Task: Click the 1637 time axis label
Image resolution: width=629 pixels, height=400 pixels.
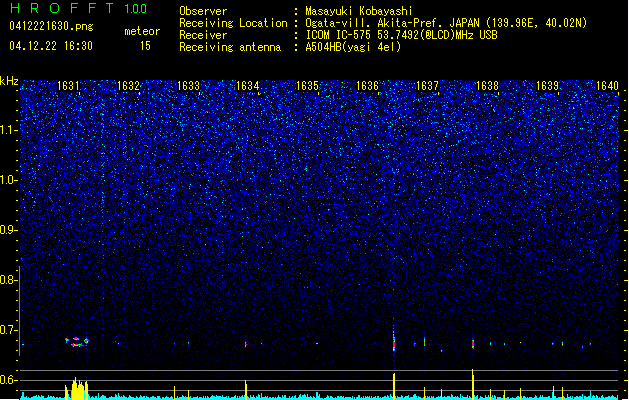Action: click(428, 86)
